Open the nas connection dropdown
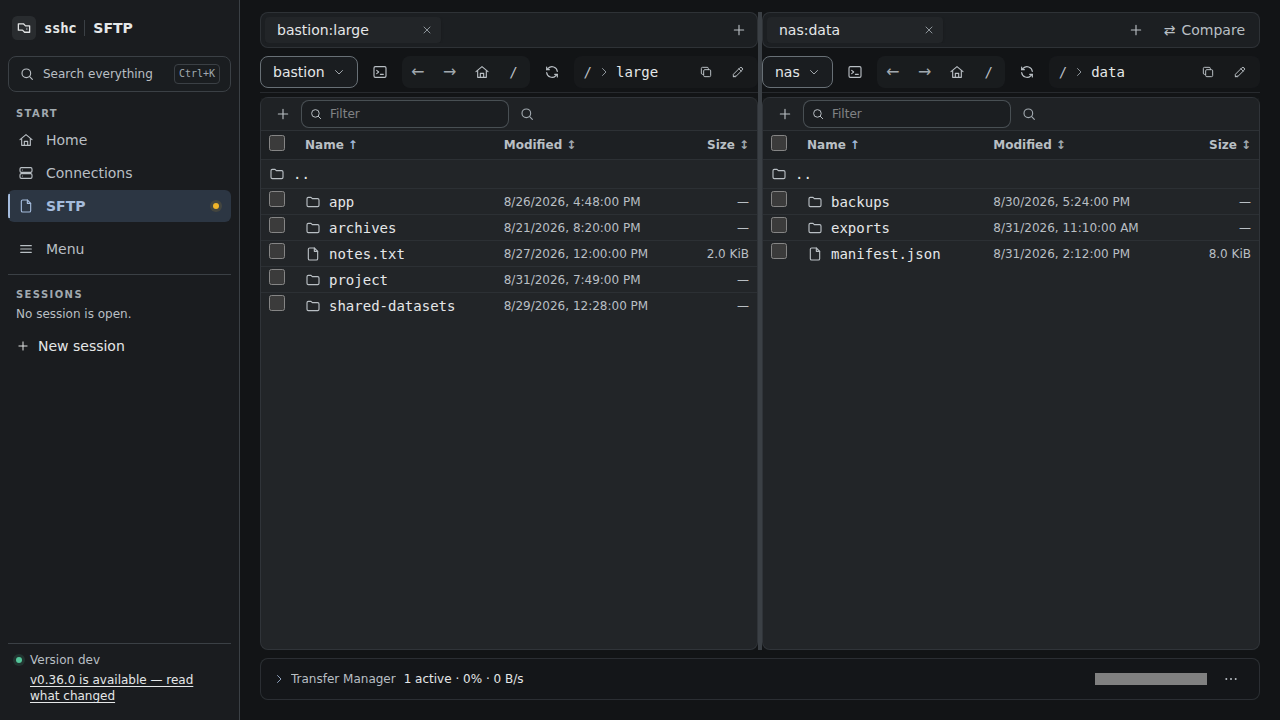The width and height of the screenshot is (1280, 720). [x=797, y=72]
